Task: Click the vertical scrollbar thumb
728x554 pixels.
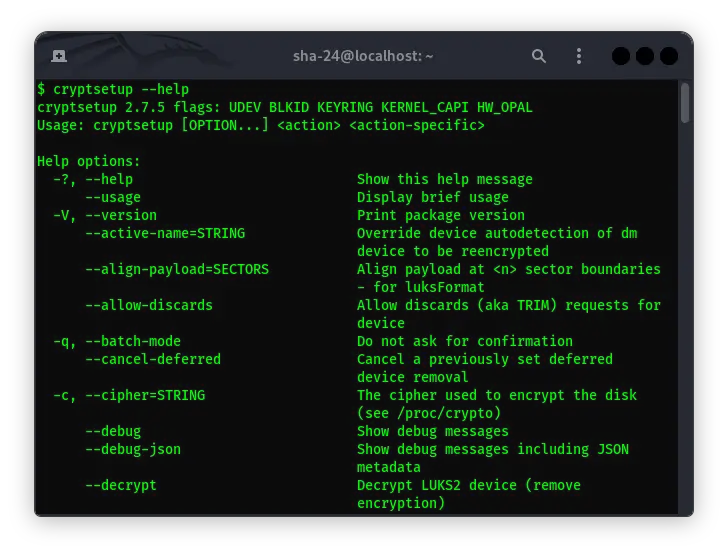Action: (x=685, y=103)
